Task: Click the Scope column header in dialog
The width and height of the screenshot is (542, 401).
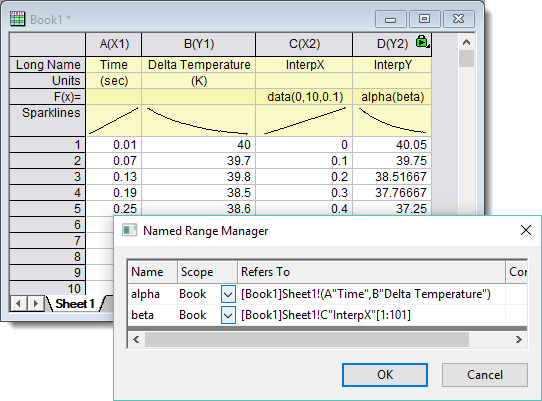Action: pyautogui.click(x=207, y=272)
